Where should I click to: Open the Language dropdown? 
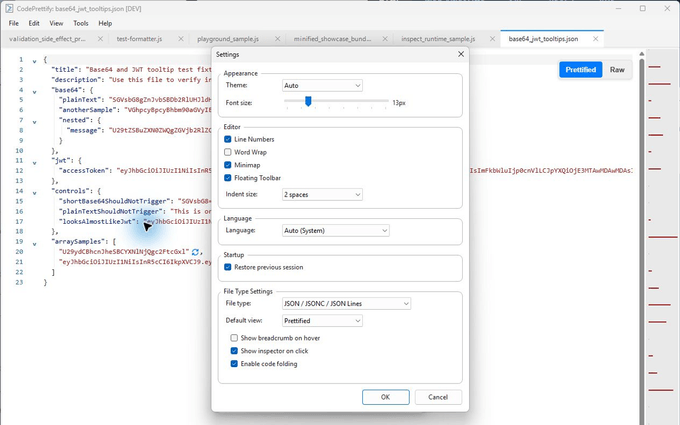coord(336,231)
